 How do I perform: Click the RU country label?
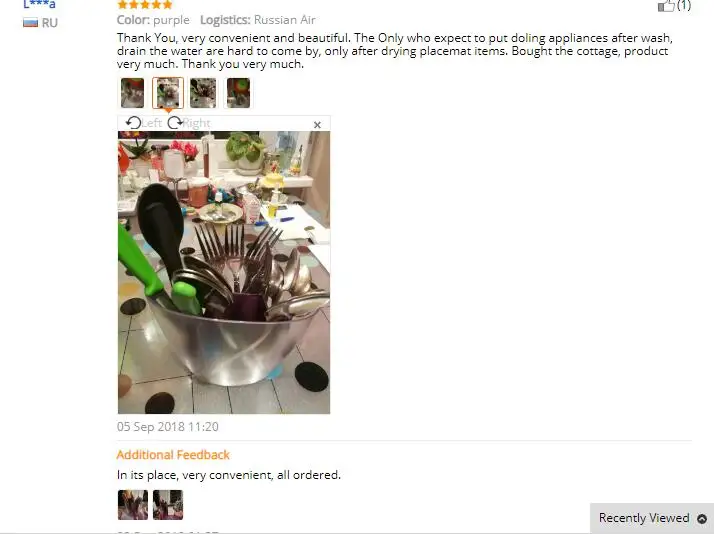(x=50, y=23)
